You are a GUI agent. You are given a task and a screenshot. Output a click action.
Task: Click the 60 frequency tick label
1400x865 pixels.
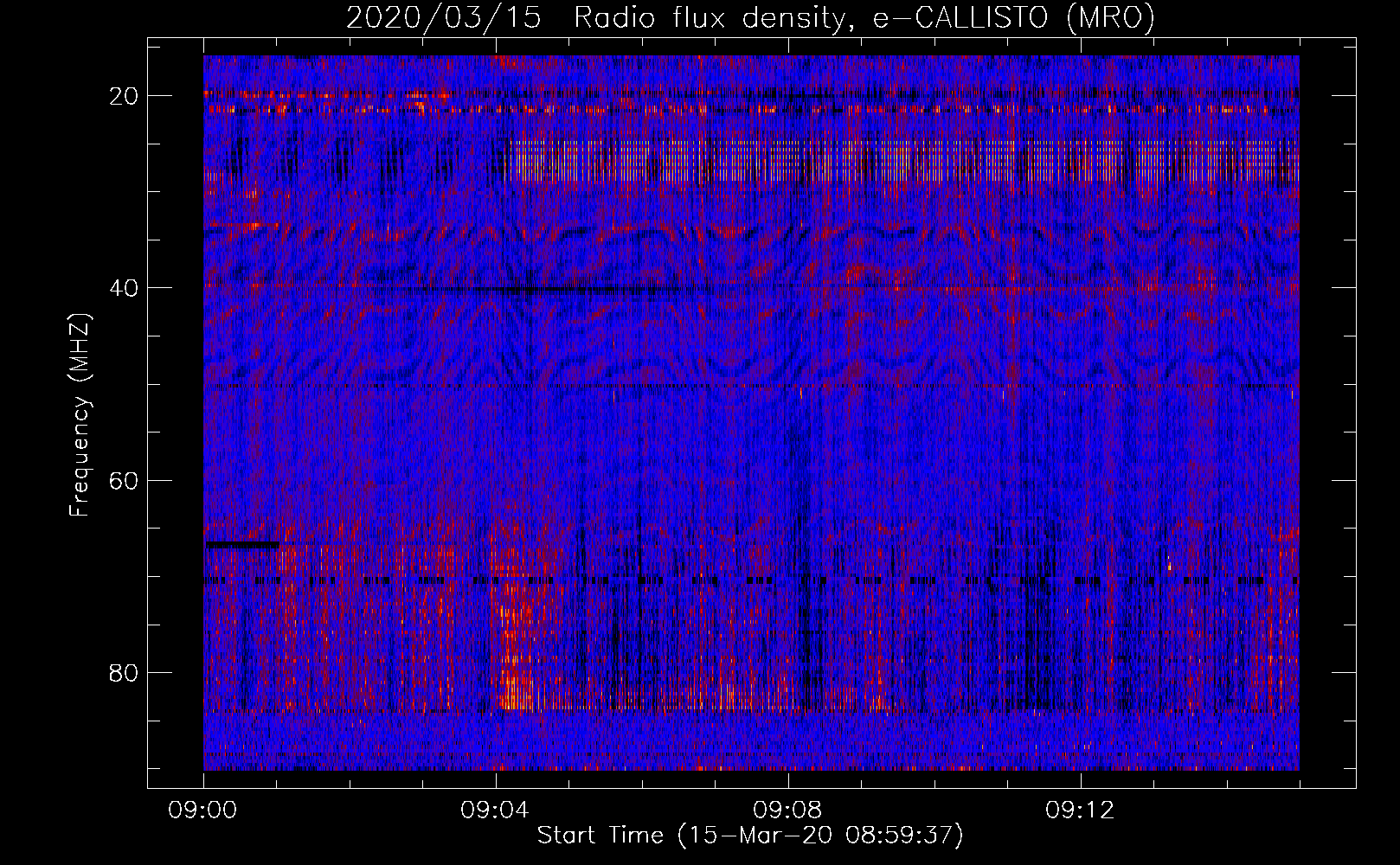pyautogui.click(x=125, y=480)
